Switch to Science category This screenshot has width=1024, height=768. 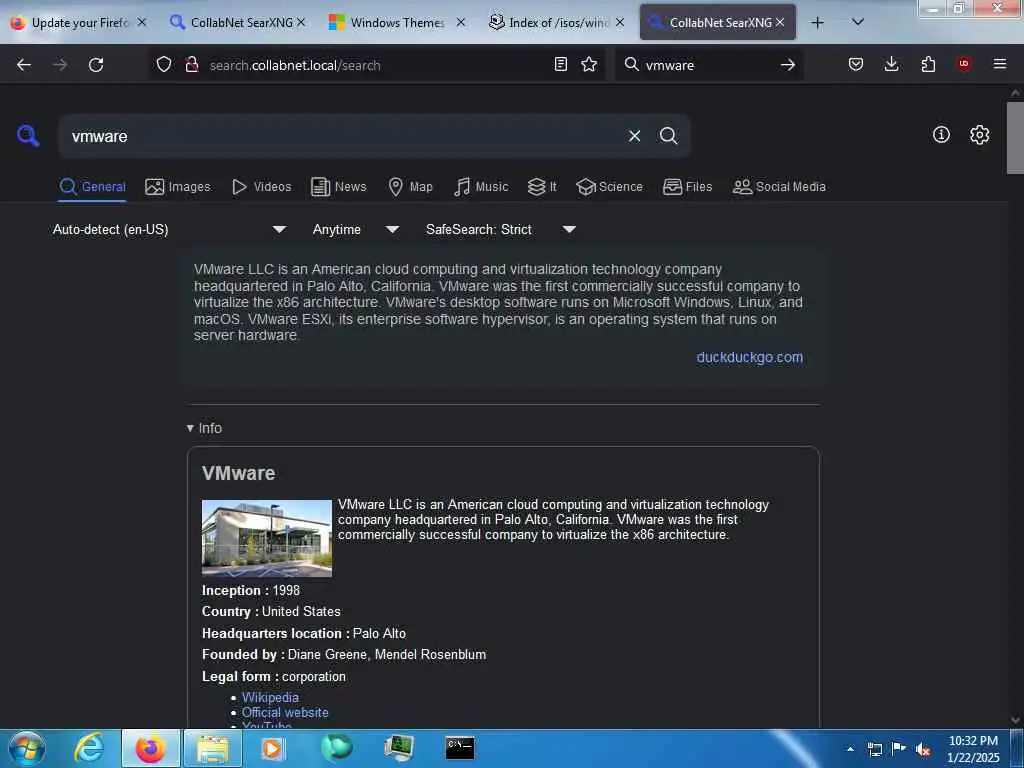click(609, 187)
